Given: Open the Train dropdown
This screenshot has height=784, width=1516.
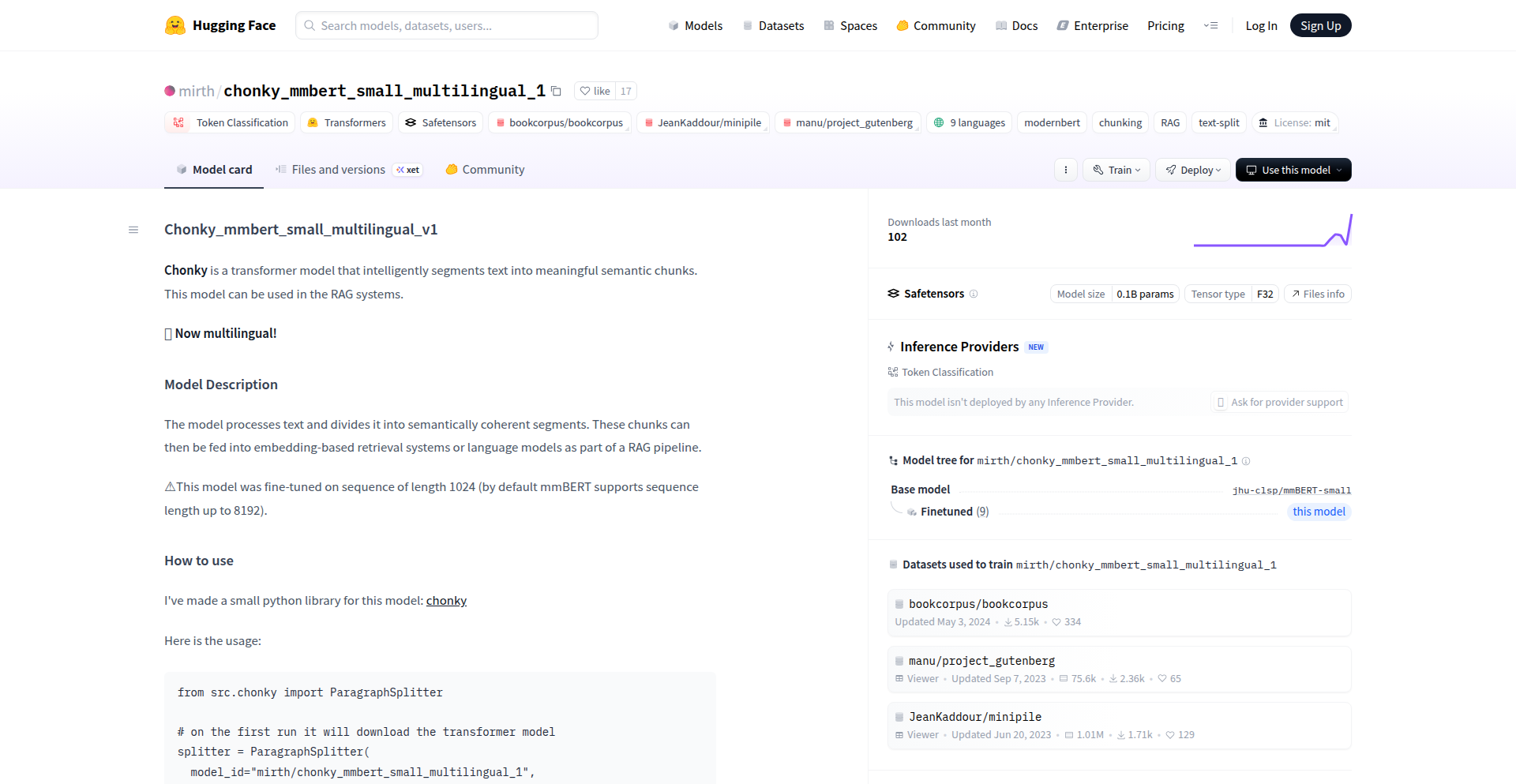Looking at the screenshot, I should pyautogui.click(x=1116, y=170).
